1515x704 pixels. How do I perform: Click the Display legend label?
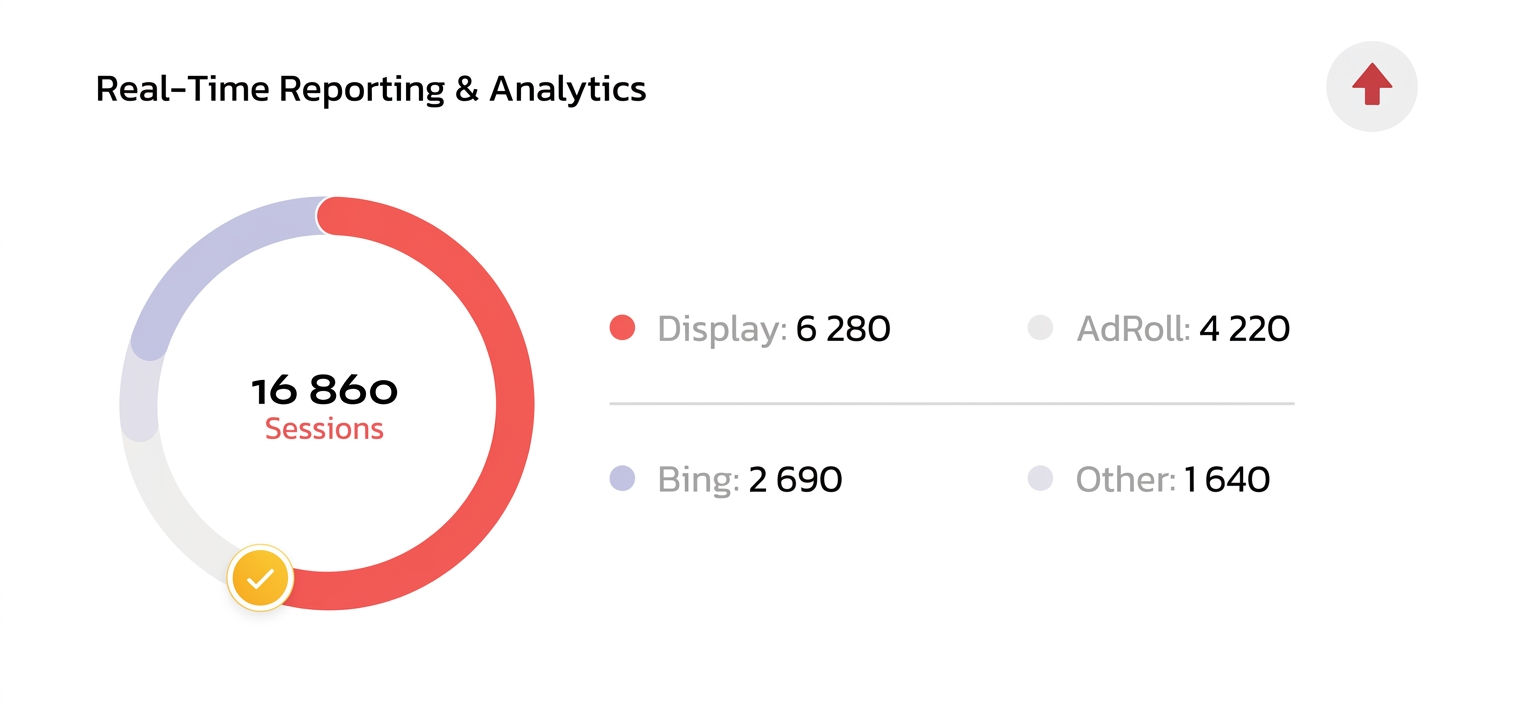722,328
